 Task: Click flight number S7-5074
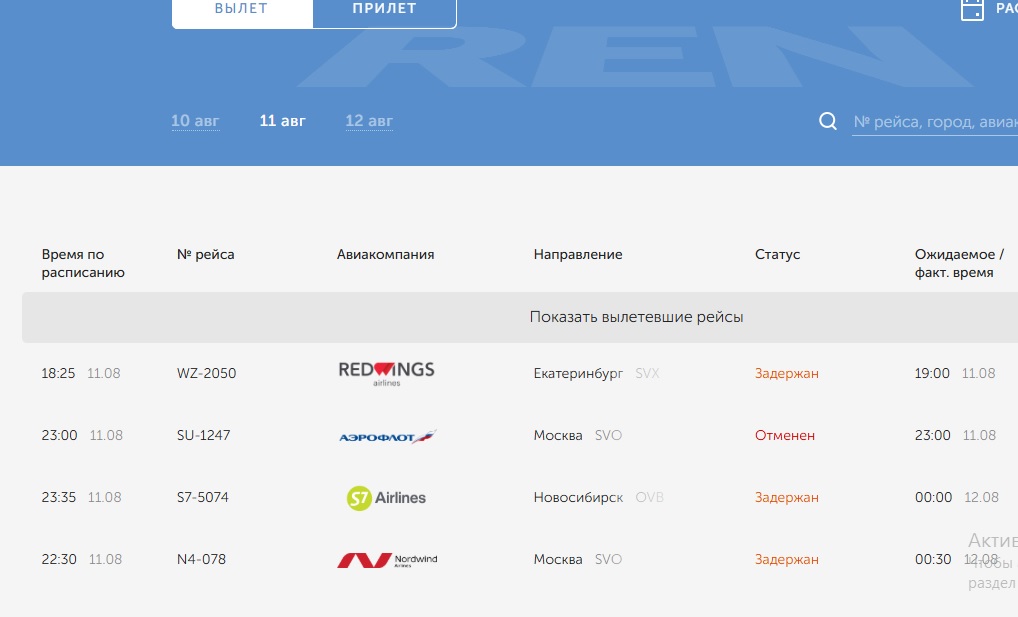[x=203, y=497]
